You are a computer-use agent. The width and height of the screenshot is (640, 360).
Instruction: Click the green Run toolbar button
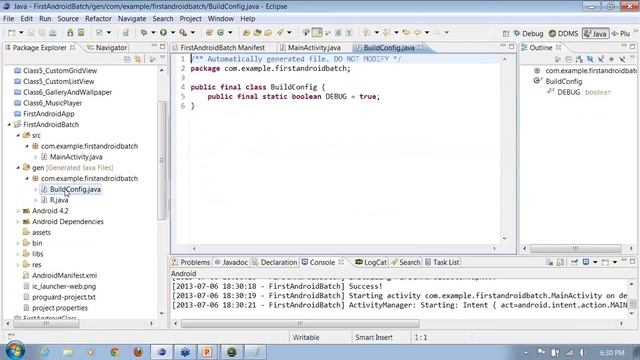[163, 33]
